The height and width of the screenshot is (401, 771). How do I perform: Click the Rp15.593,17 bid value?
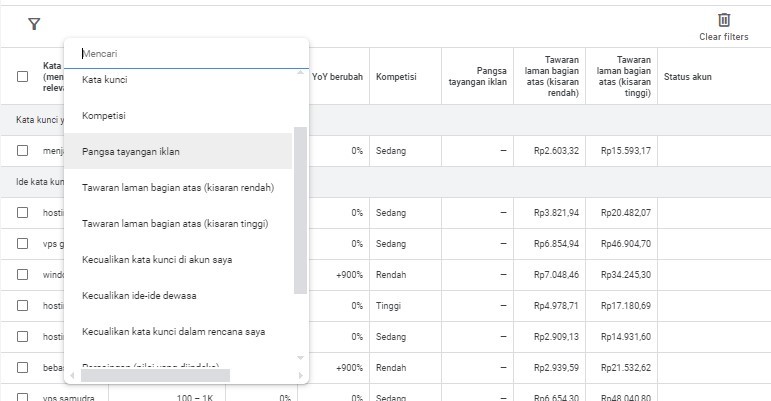[625, 151]
